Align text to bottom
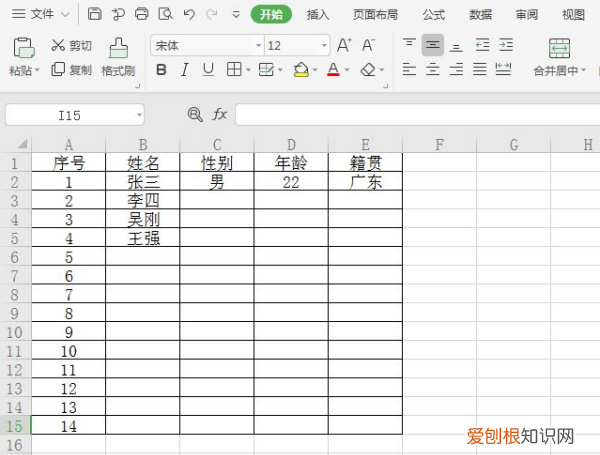 point(456,48)
